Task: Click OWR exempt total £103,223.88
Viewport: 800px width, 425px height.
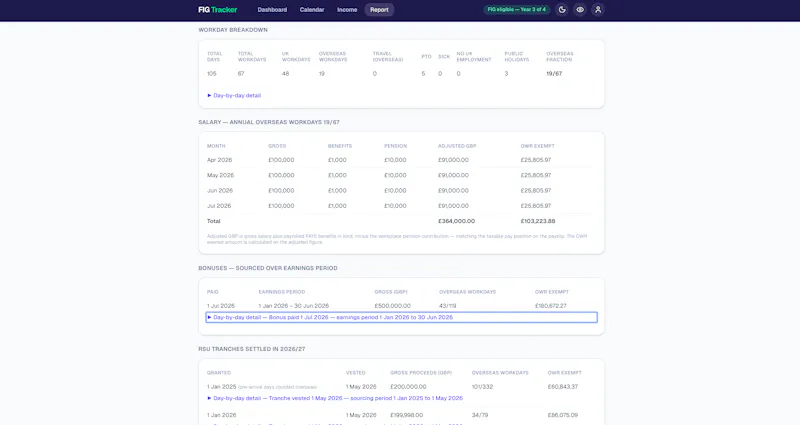Action: [x=538, y=221]
